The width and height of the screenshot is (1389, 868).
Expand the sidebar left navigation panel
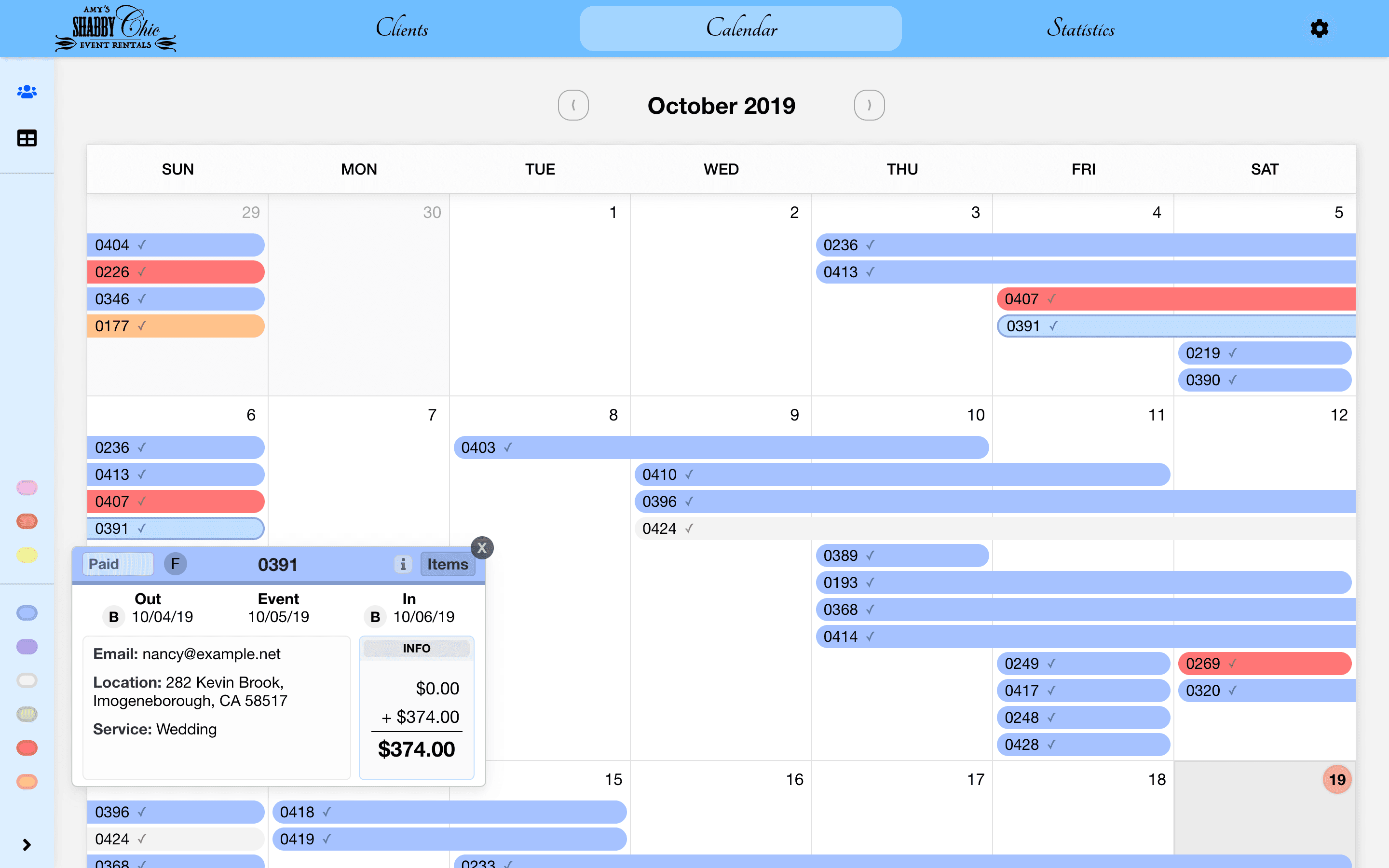tap(27, 845)
